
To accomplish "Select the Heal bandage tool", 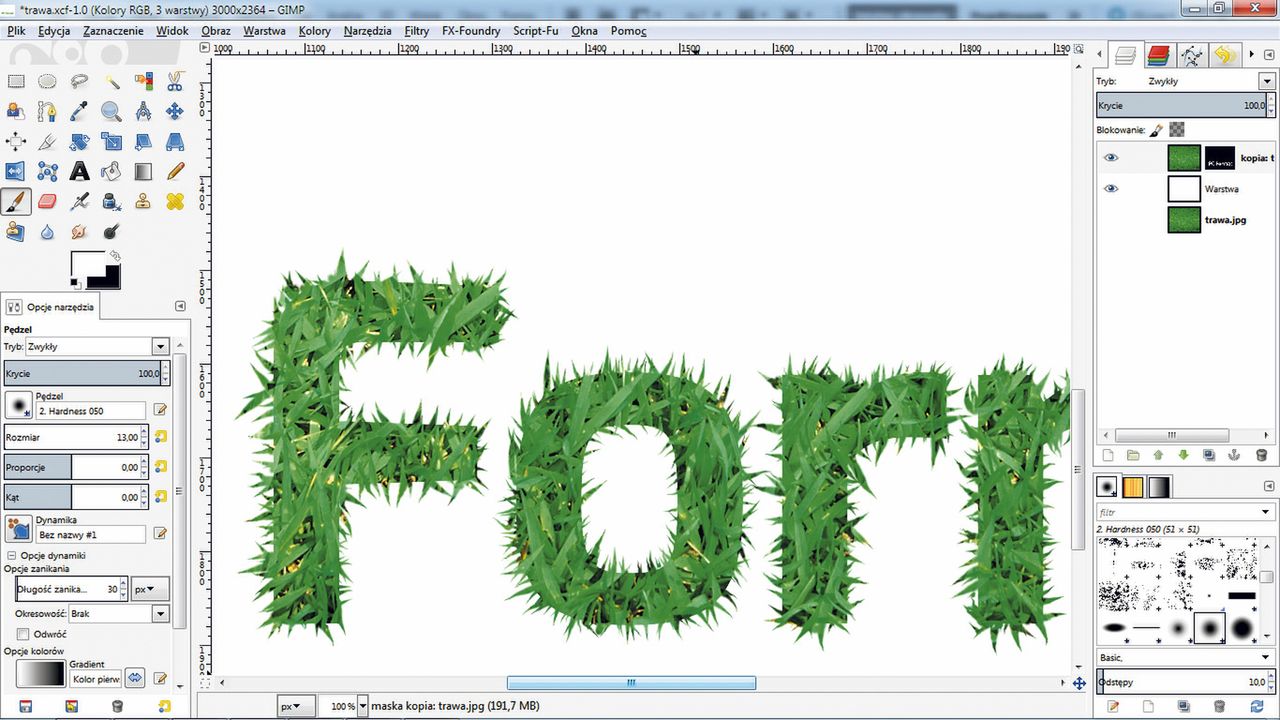I will pos(175,202).
